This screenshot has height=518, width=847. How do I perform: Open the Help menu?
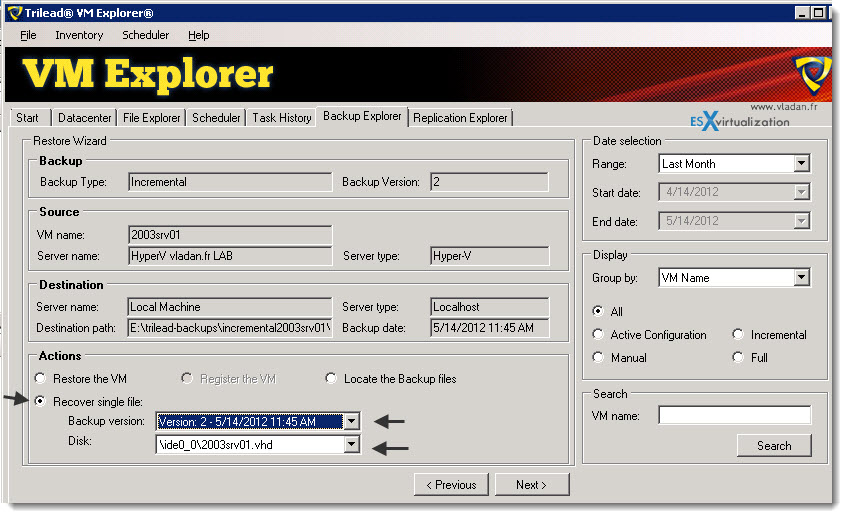coord(198,35)
